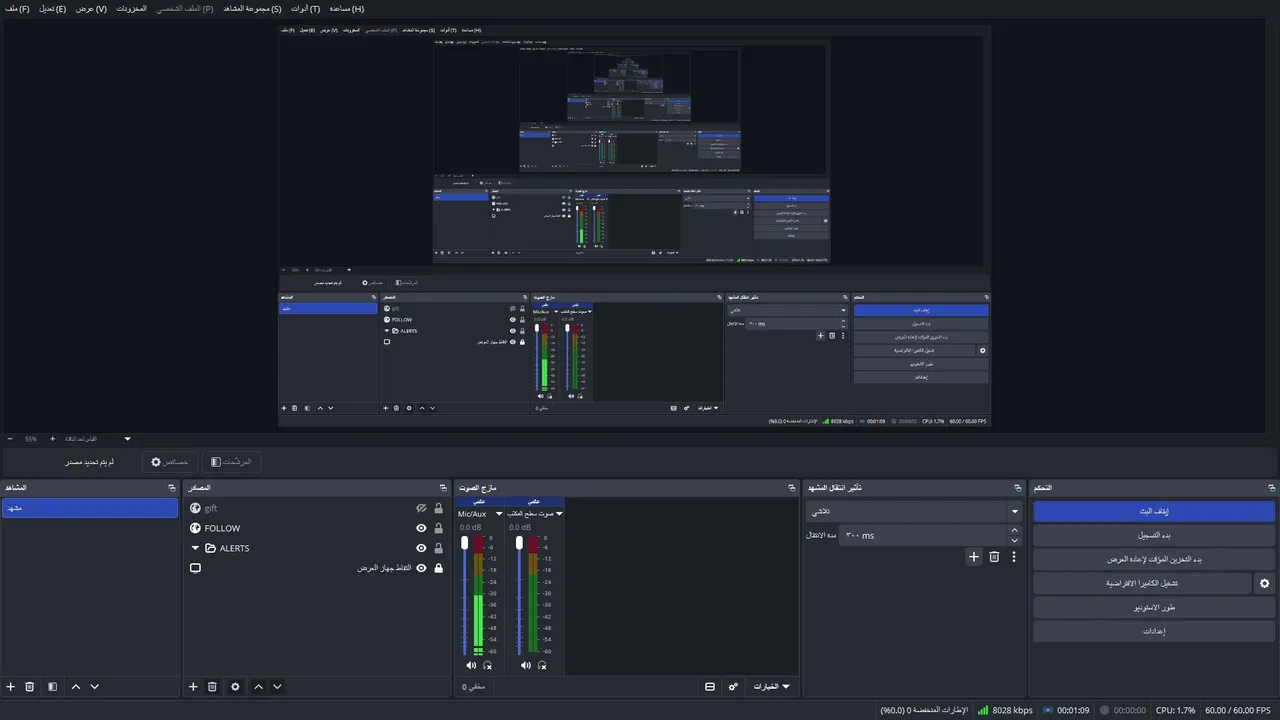This screenshot has height=720, width=1280.
Task: Show the hidden gift source via eye icon
Action: pos(421,508)
